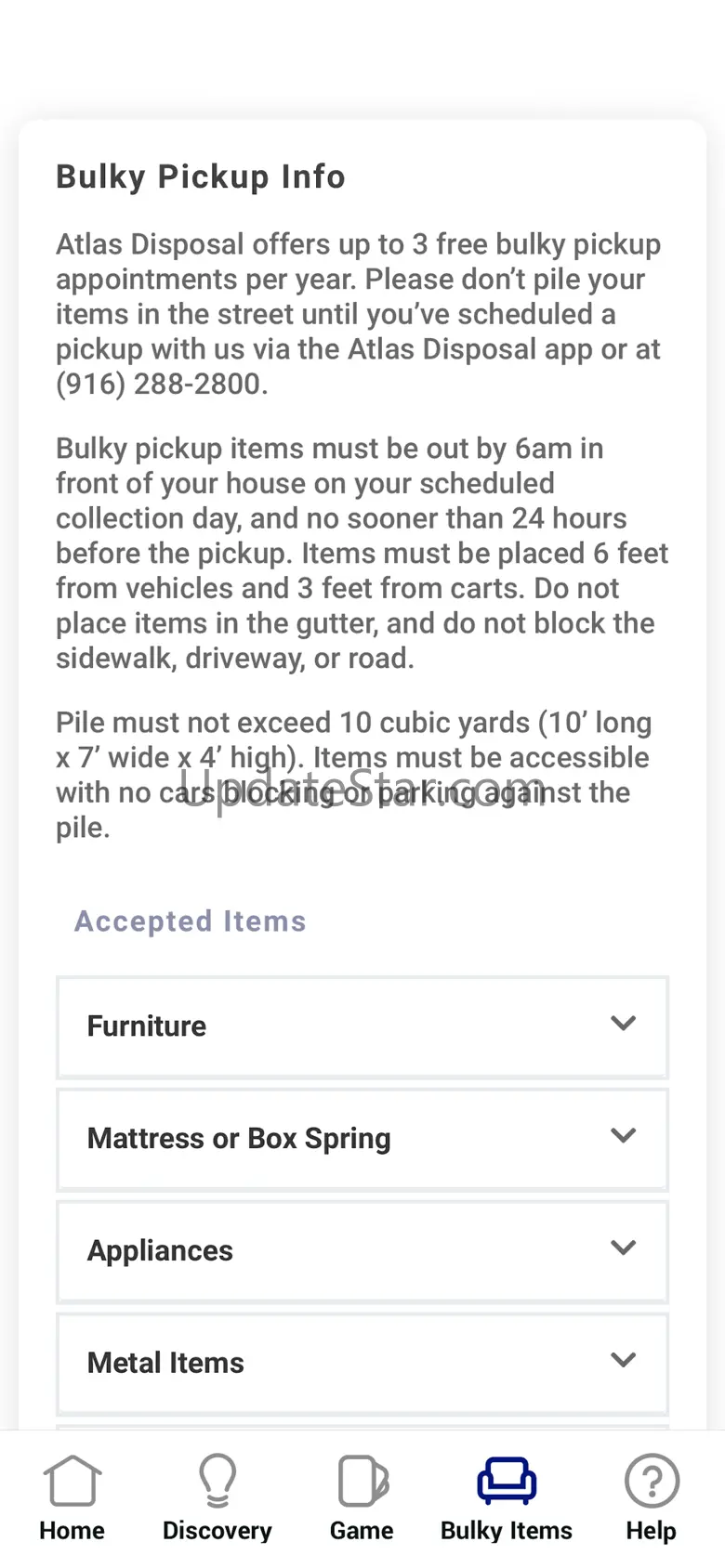Expand the Appliances chevron arrow
This screenshot has height=1568, width=725.
[x=624, y=1248]
